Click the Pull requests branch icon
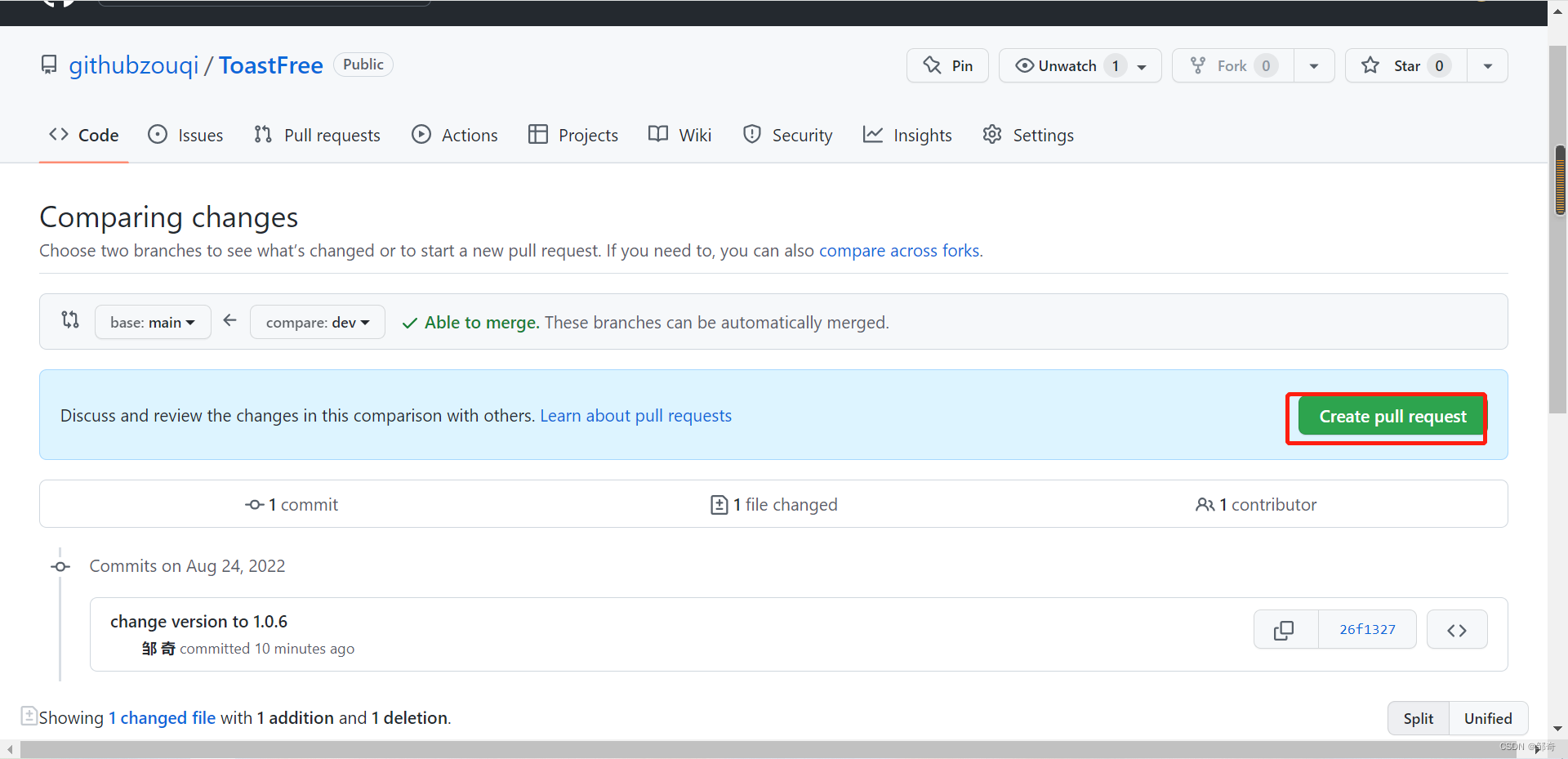Screen dimensions: 1568x759 (263, 134)
